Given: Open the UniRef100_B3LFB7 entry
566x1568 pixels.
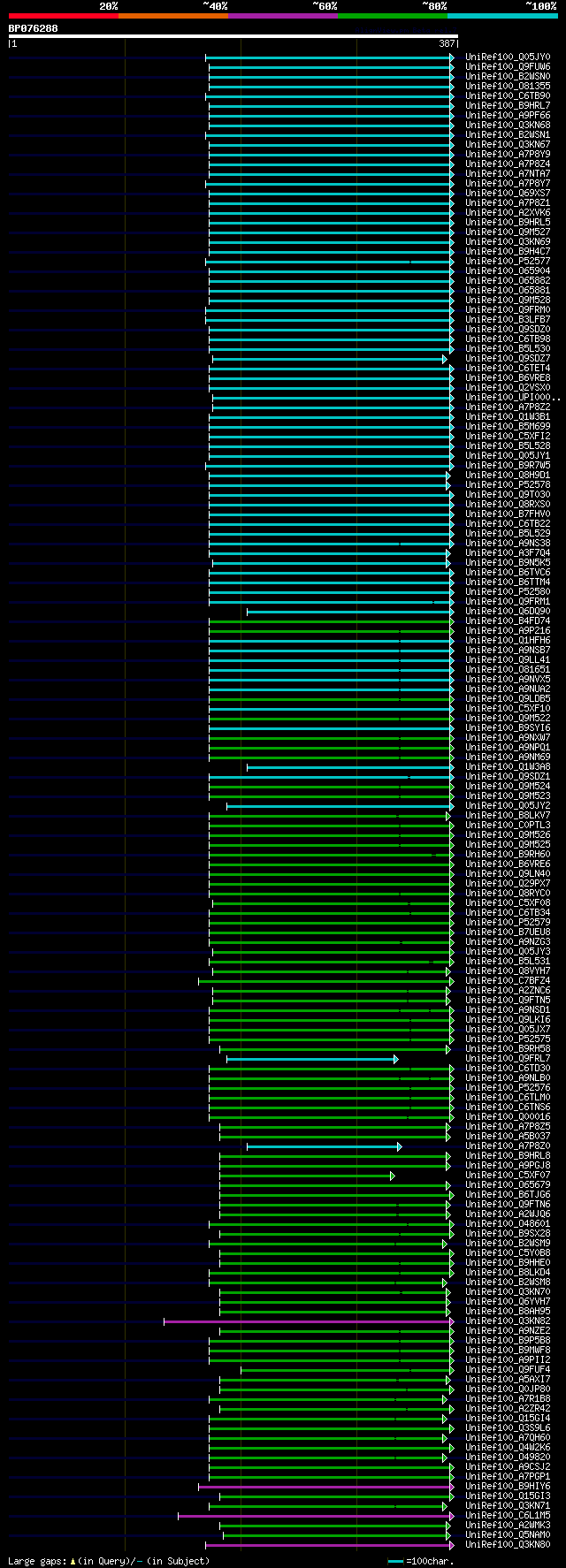Looking at the screenshot, I should tap(508, 320).
